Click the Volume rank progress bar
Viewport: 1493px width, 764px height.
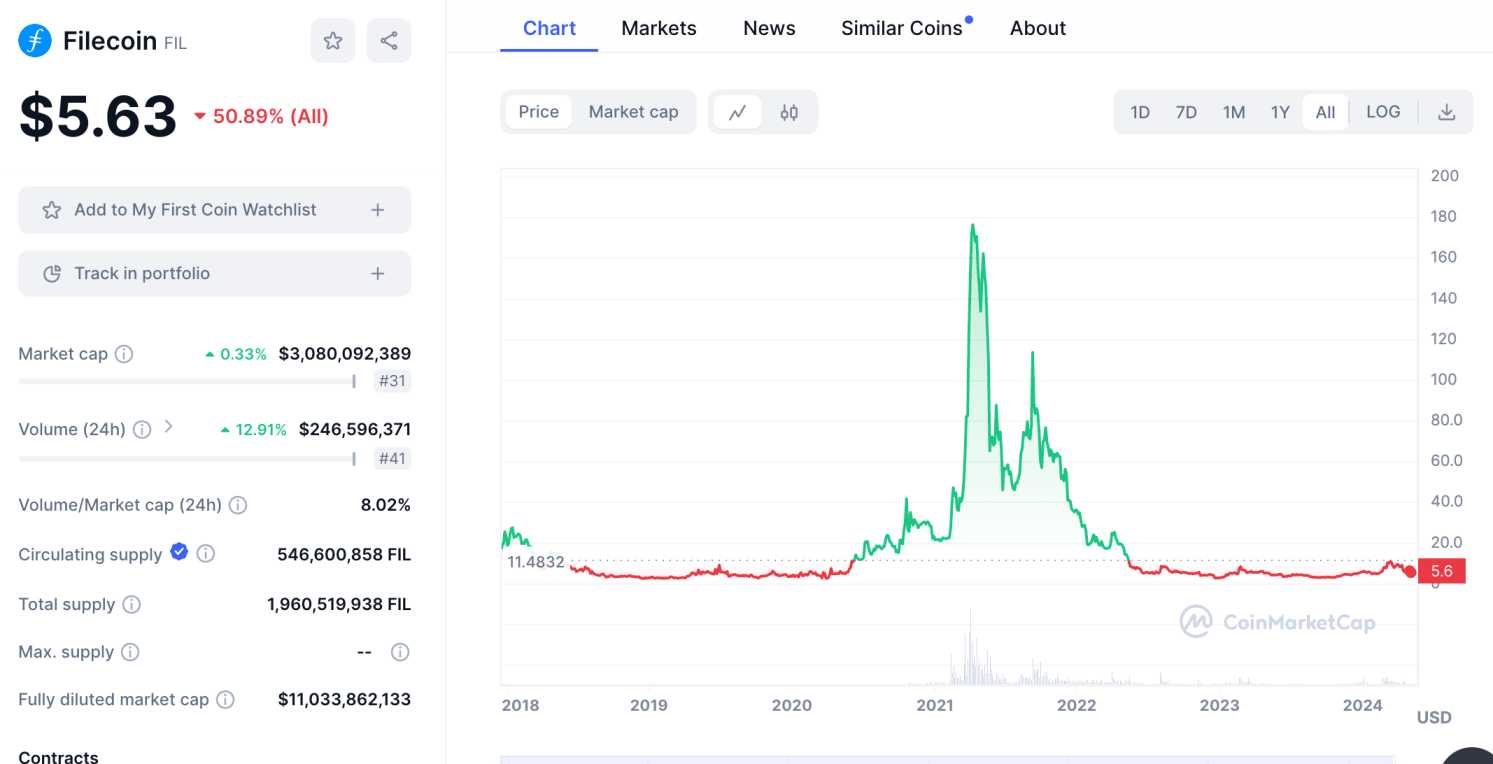[x=187, y=459]
